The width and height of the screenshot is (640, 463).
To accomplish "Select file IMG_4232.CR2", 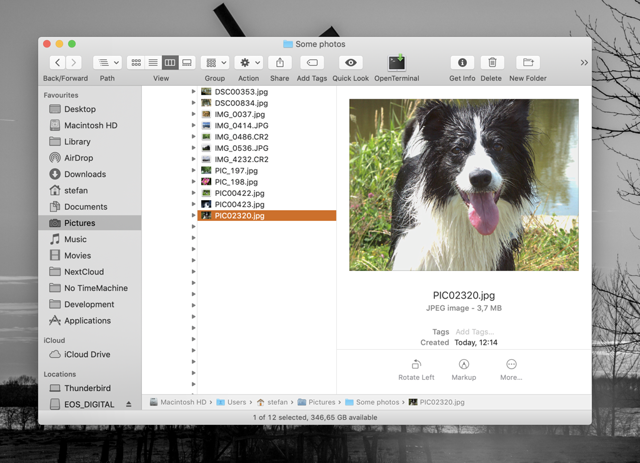I will [x=267, y=159].
